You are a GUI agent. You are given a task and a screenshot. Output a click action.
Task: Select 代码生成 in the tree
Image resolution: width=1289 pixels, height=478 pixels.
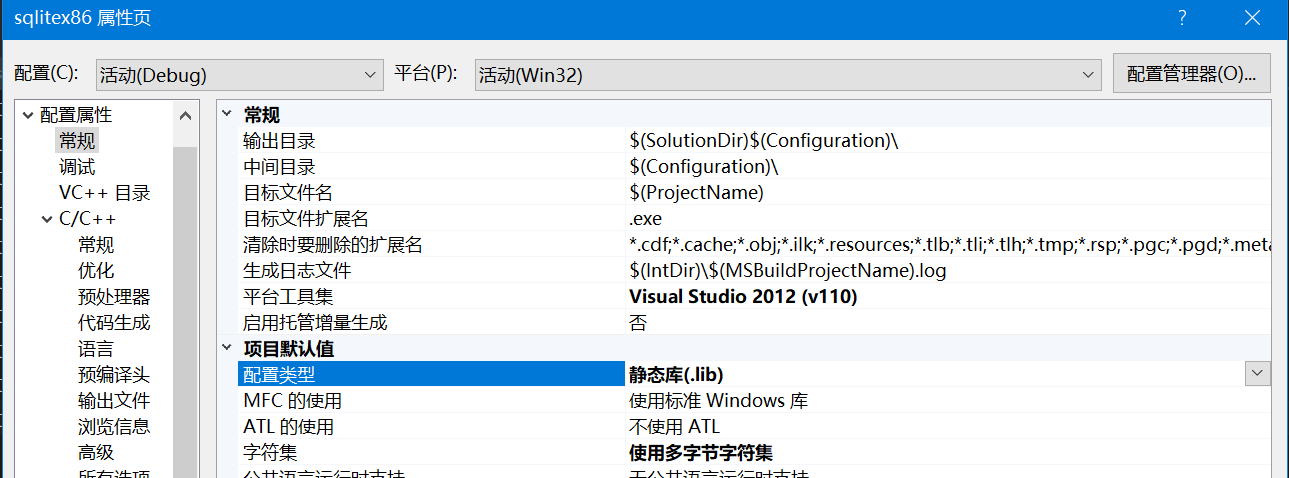coord(114,323)
